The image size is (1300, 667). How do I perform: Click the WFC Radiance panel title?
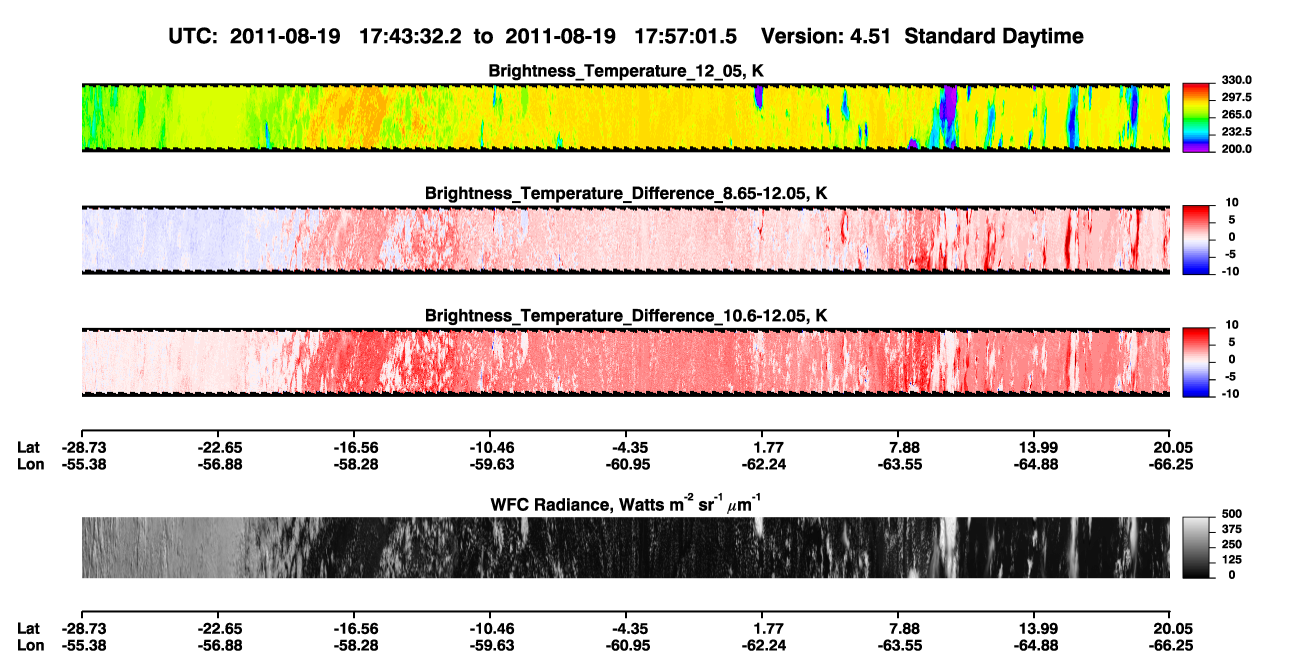tap(626, 504)
